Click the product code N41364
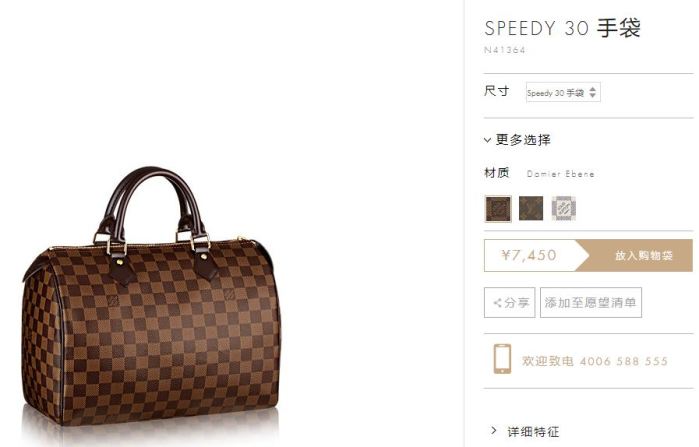699x447 pixels. [505, 50]
